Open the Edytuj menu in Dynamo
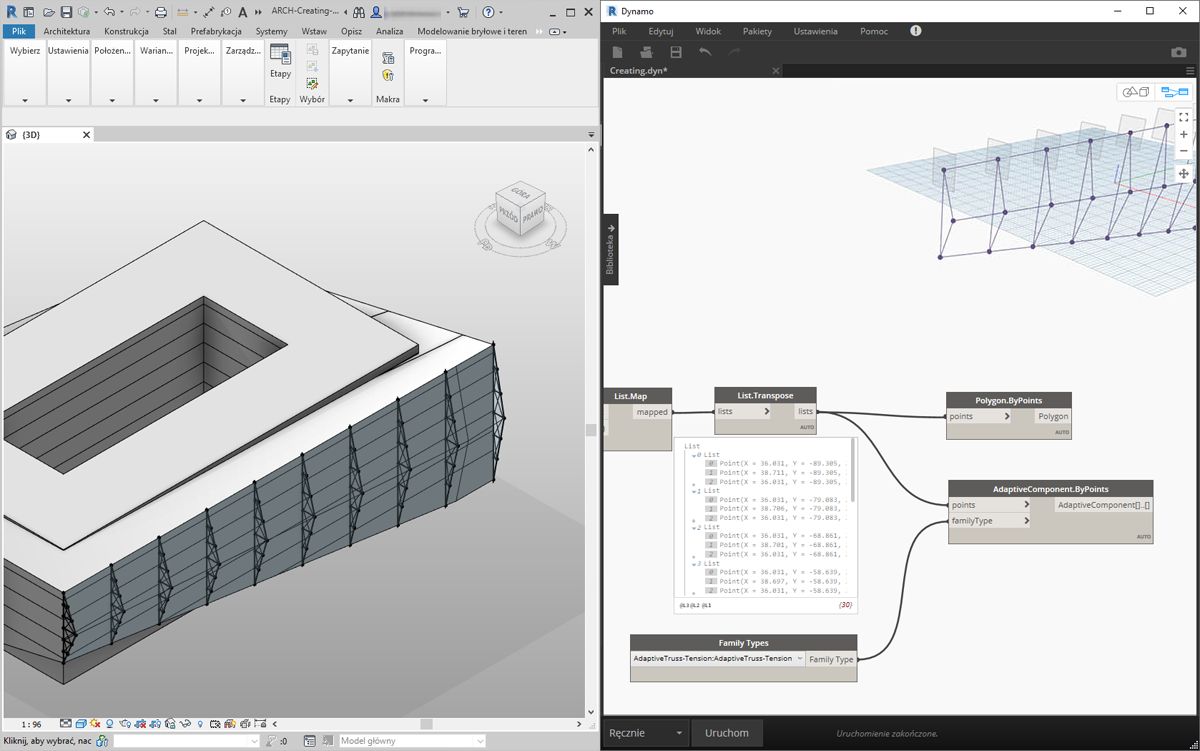The height and width of the screenshot is (751, 1200). pos(661,31)
